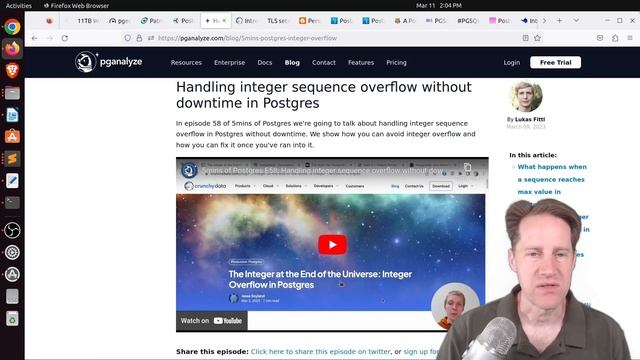
Task: Open Settings gear icon in dock
Action: pyautogui.click(x=12, y=252)
